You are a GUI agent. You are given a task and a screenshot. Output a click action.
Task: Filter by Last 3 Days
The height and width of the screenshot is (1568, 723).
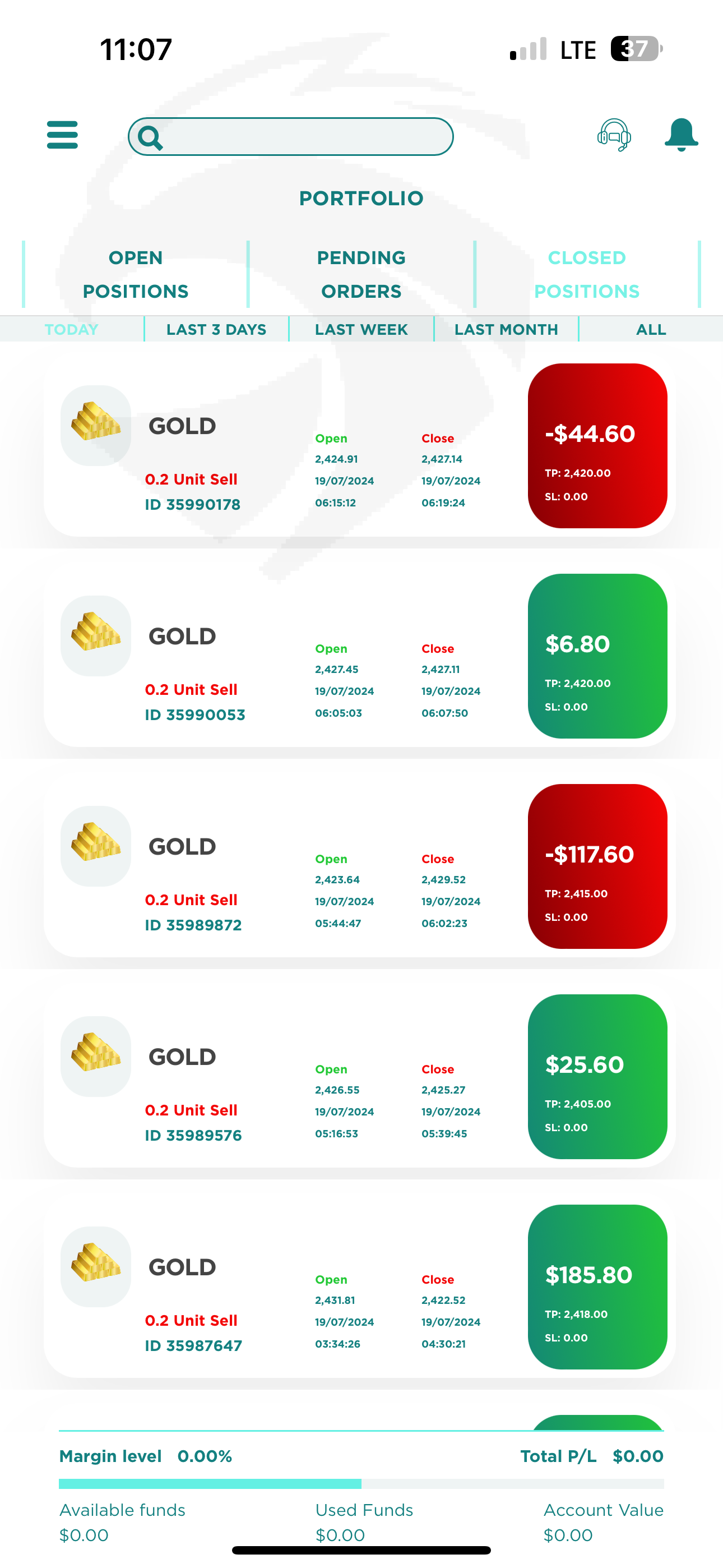pyautogui.click(x=217, y=329)
